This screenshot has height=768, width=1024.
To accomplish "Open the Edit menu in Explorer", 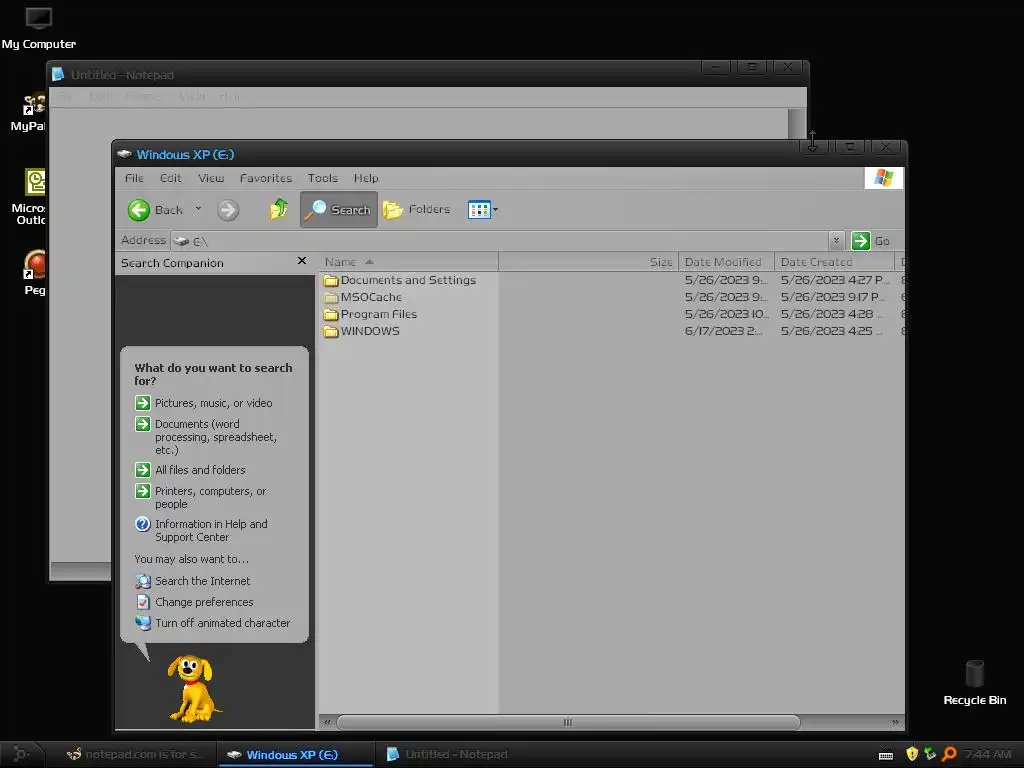I will [x=170, y=178].
